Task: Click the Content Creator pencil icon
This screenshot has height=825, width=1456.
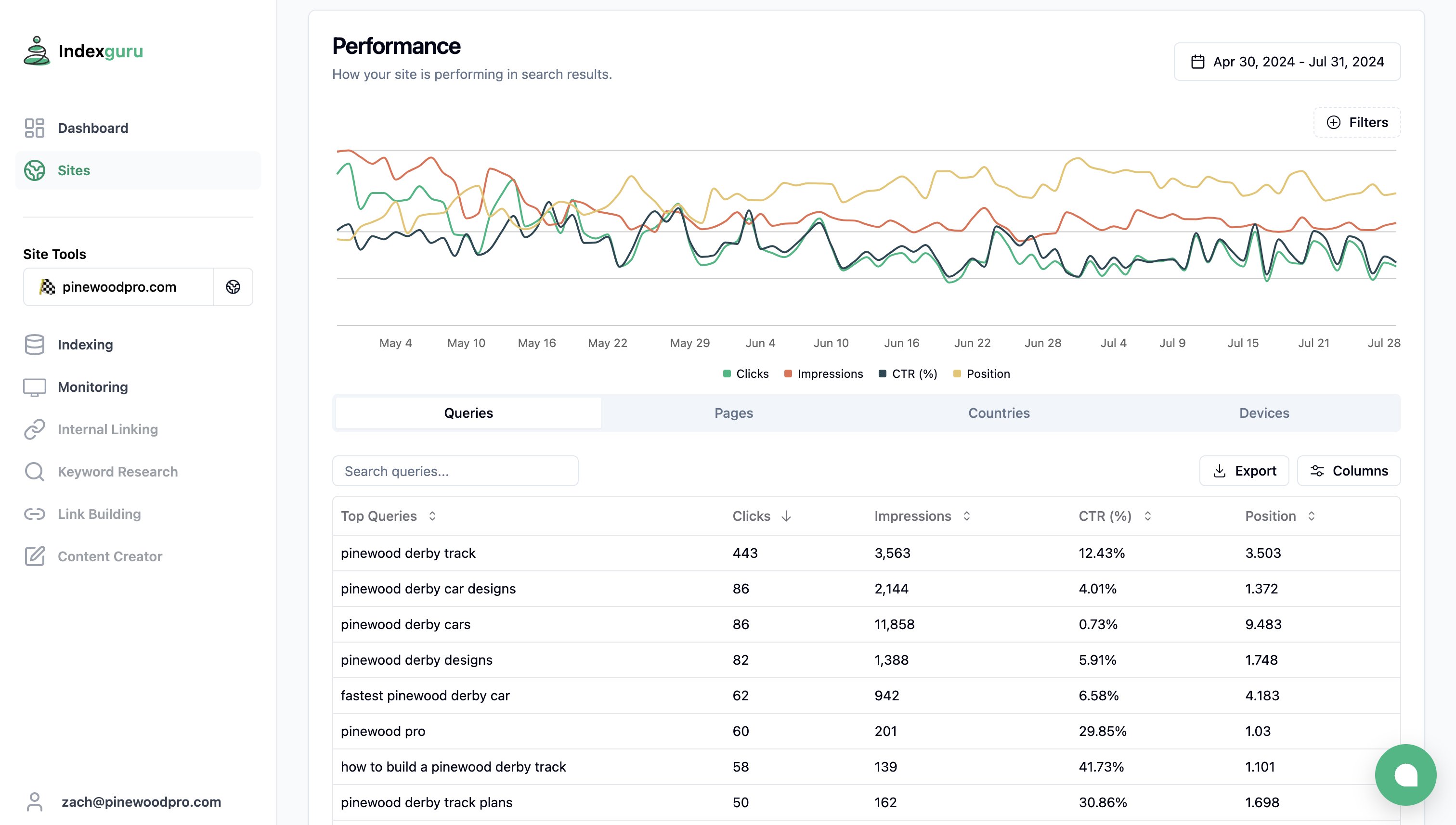Action: click(x=35, y=556)
